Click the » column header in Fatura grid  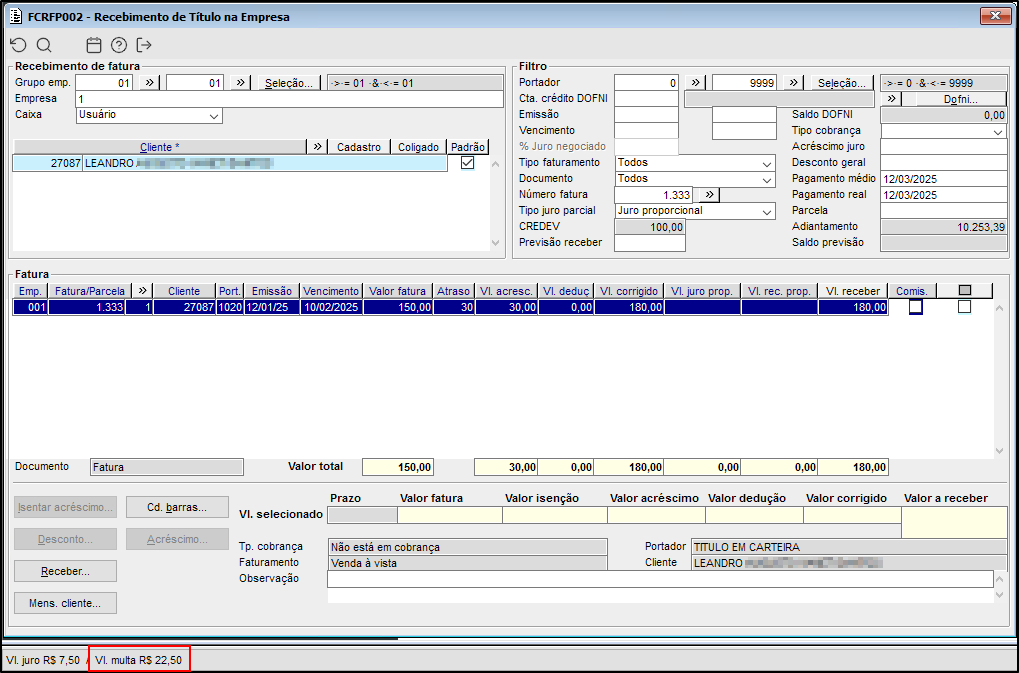click(x=142, y=291)
